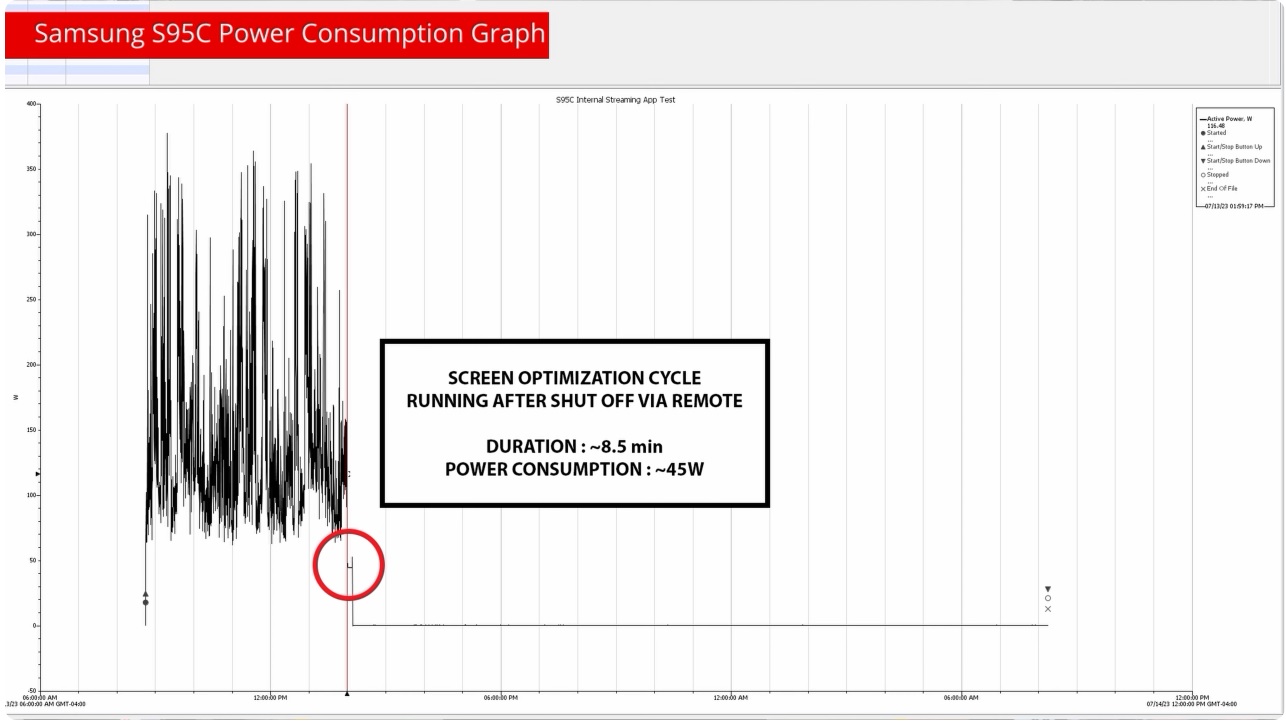Click the cursor value arrow on the Y axis
Viewport: 1286px width, 722px height.
pos(38,473)
